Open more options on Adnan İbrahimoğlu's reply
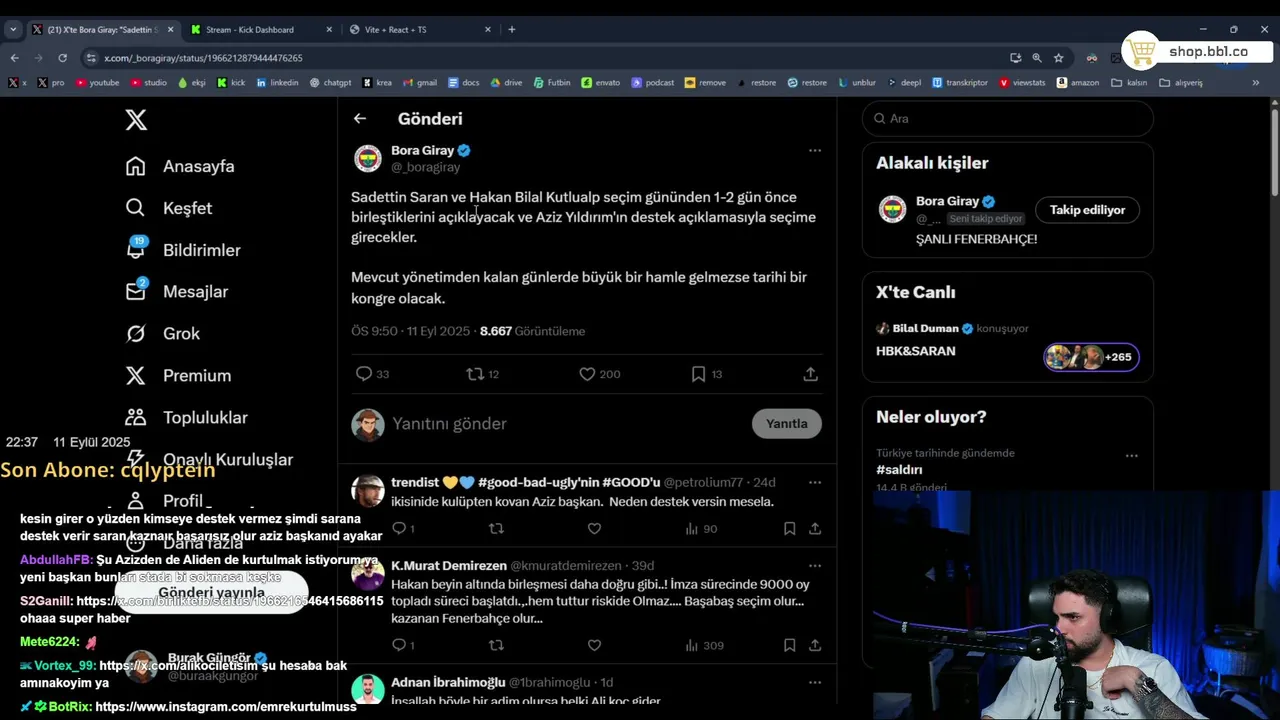 815,682
